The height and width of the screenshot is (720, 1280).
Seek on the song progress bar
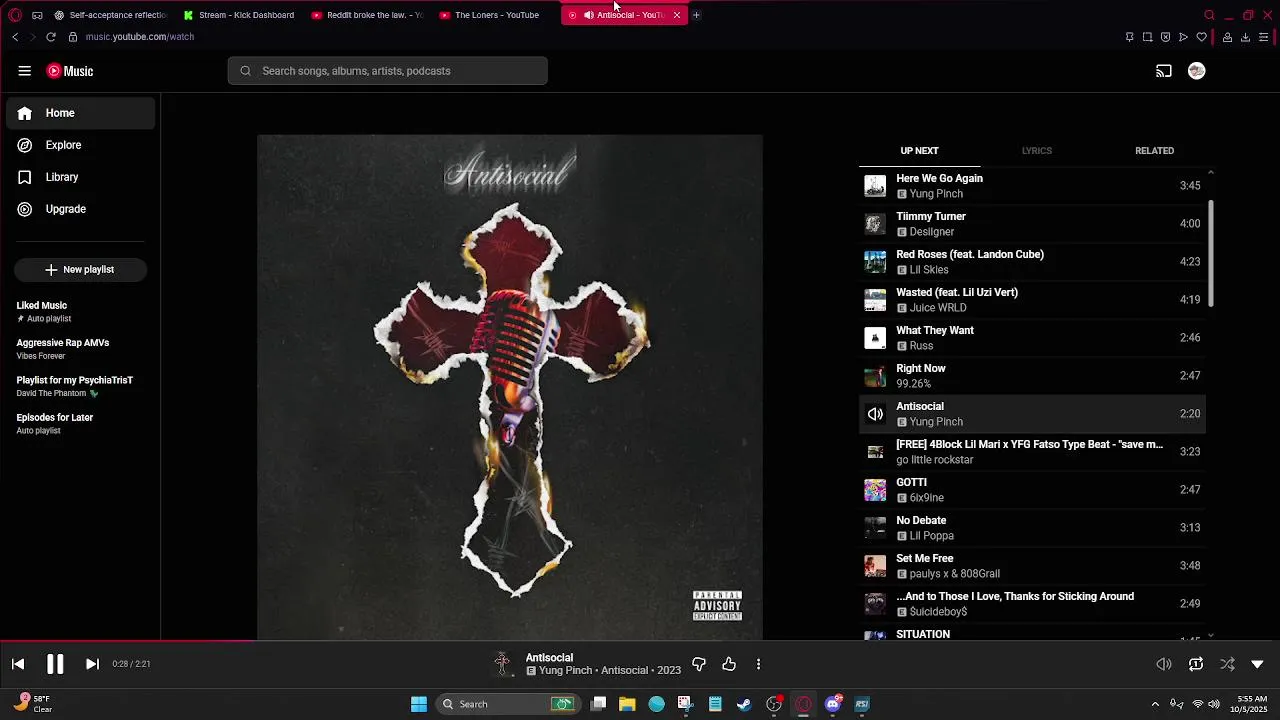coord(640,642)
